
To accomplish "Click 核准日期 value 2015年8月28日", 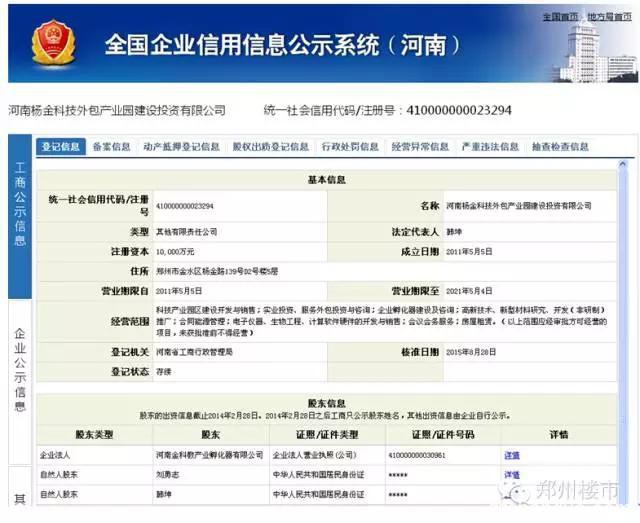I will tap(471, 352).
